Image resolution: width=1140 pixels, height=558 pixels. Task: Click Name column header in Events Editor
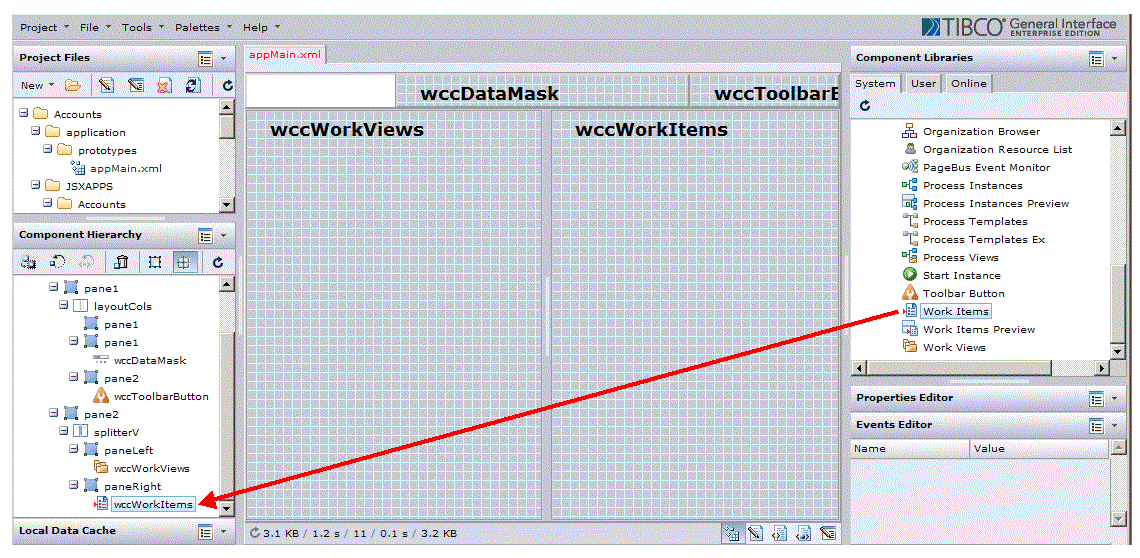(910, 449)
